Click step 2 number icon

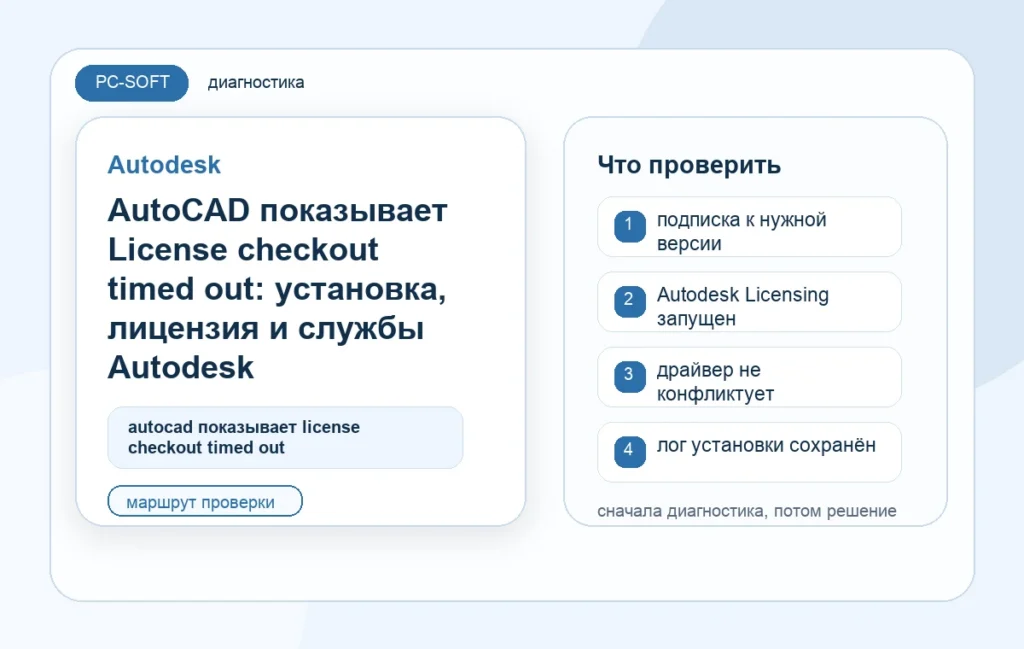(630, 301)
